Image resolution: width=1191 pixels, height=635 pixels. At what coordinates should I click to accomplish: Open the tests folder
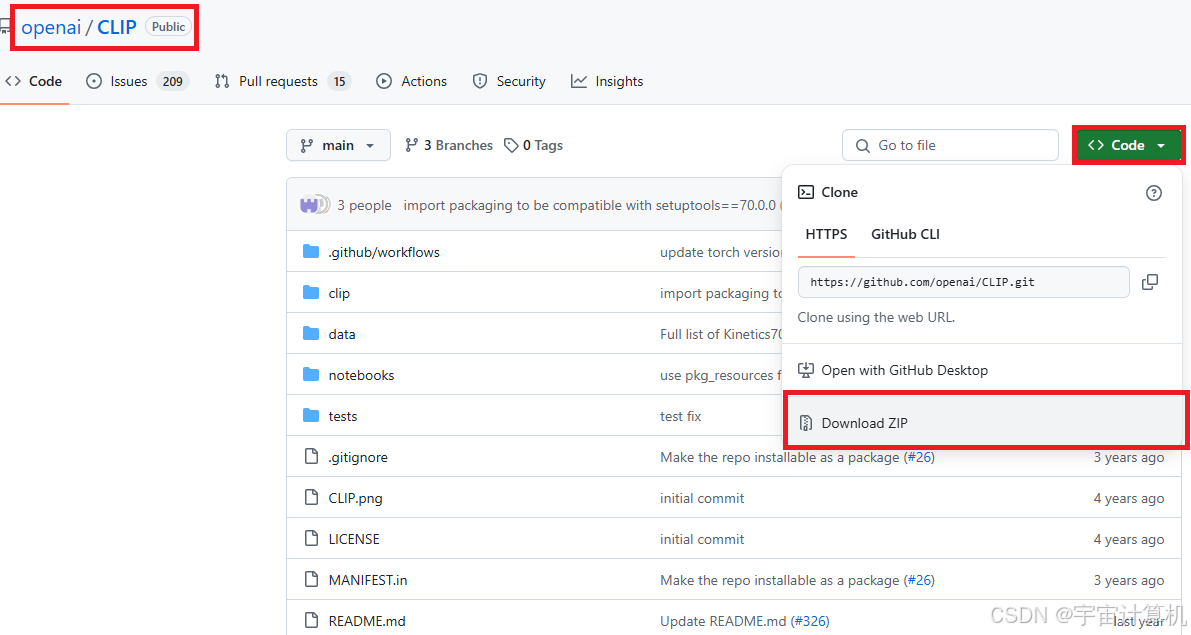343,416
